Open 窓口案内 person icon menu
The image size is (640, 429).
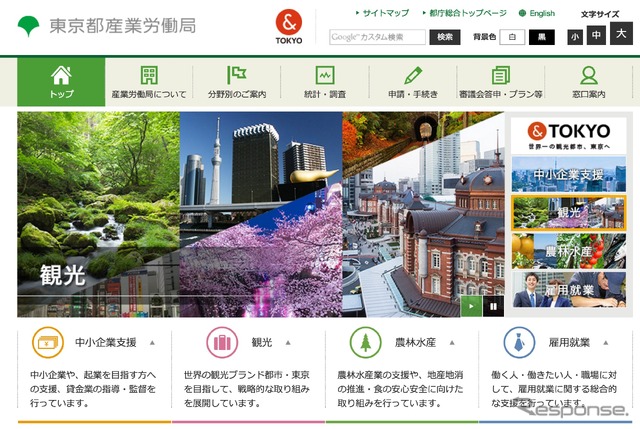[x=589, y=82]
